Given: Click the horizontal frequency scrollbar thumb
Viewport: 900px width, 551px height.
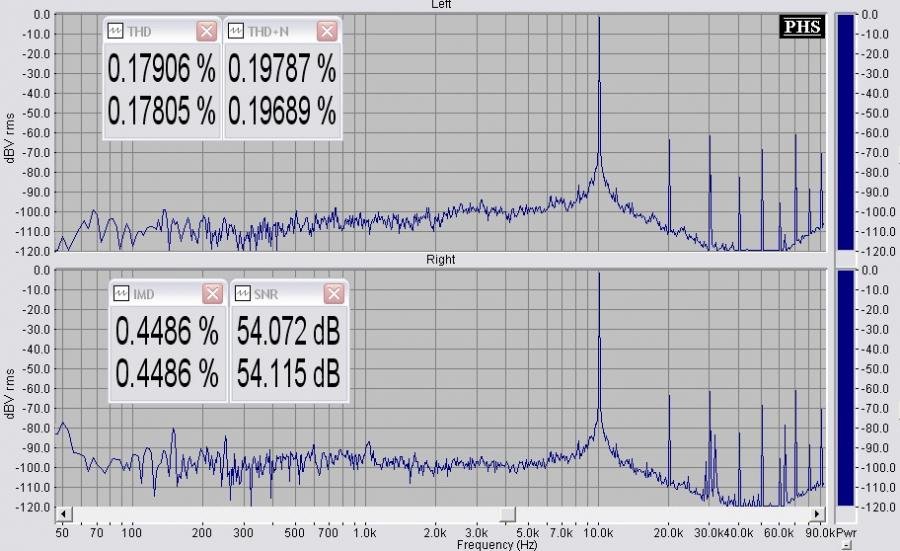Looking at the screenshot, I should point(508,514).
